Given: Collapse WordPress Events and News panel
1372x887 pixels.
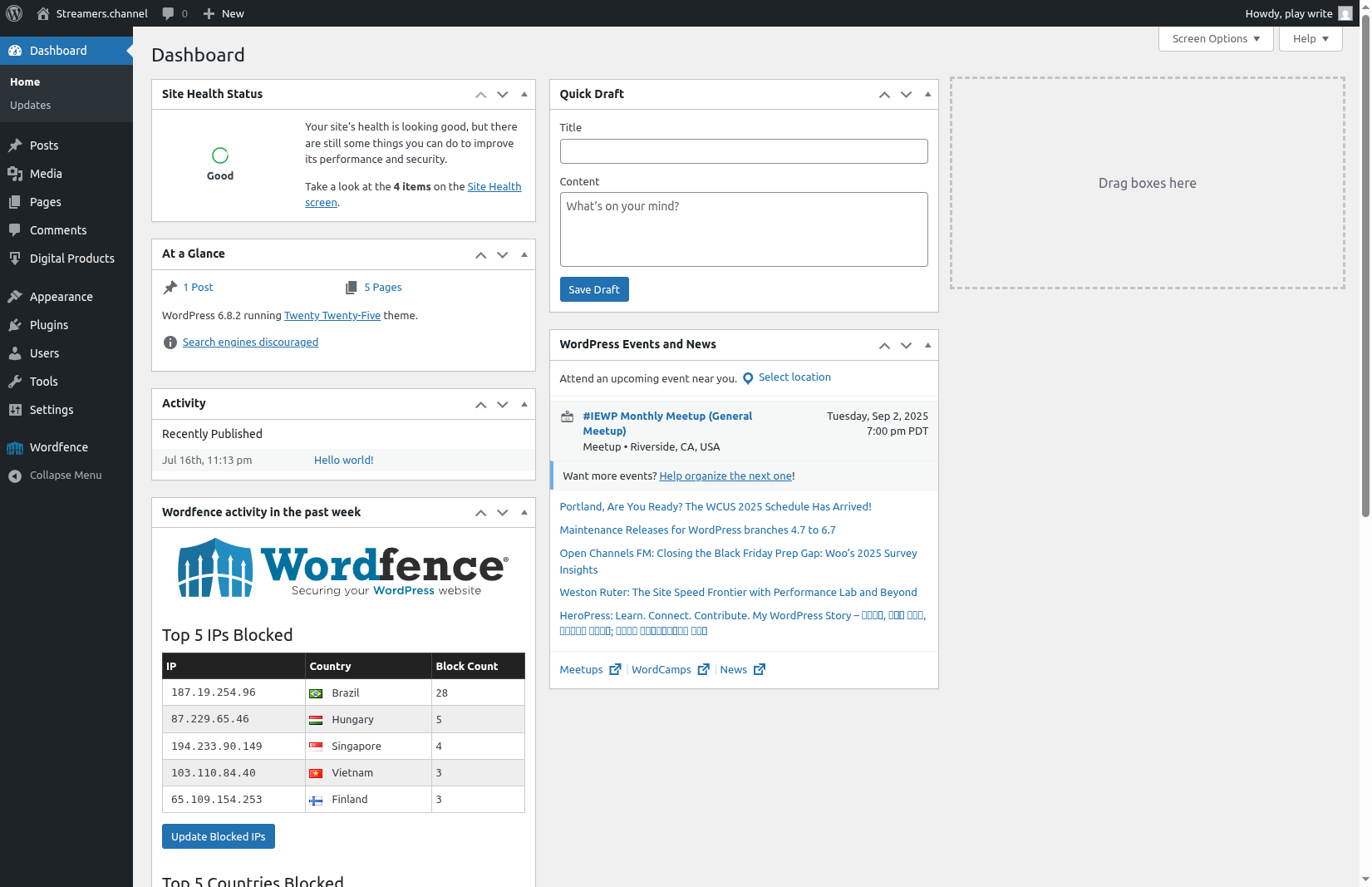Looking at the screenshot, I should coord(928,345).
